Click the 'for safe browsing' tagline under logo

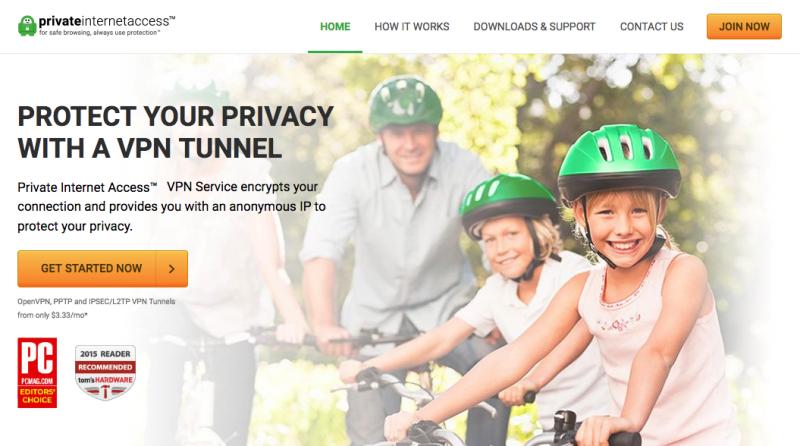[99, 33]
